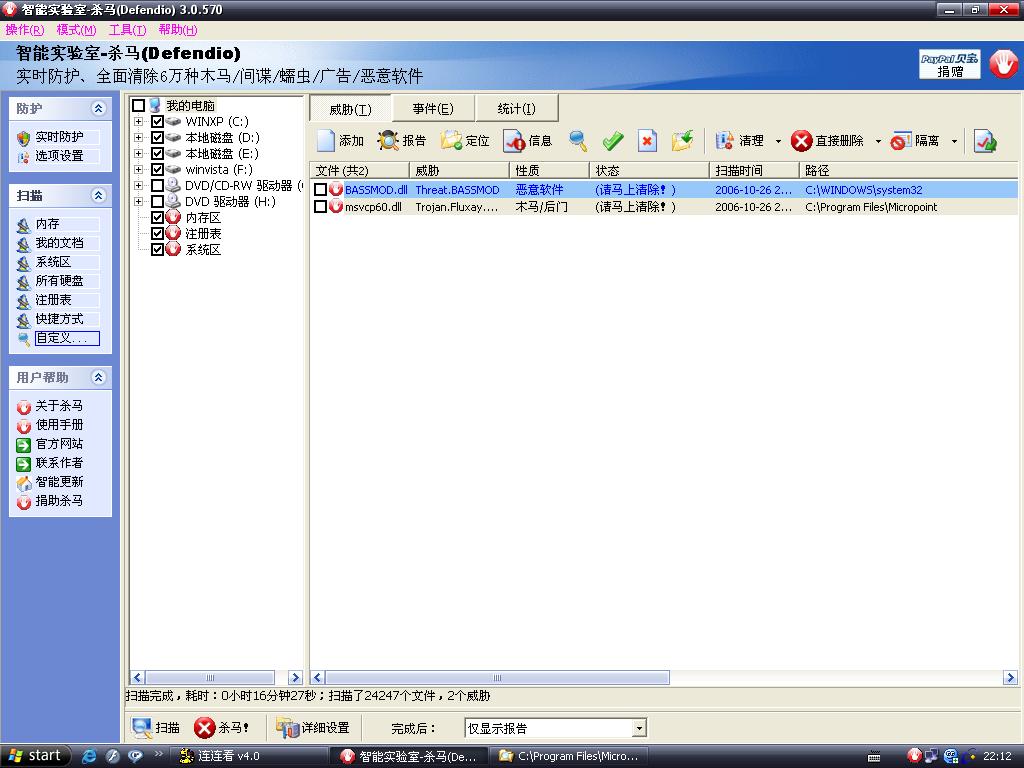Click 所有硬盘 scan entry in sidebar
Viewport: 1024px width, 768px height.
(59, 281)
